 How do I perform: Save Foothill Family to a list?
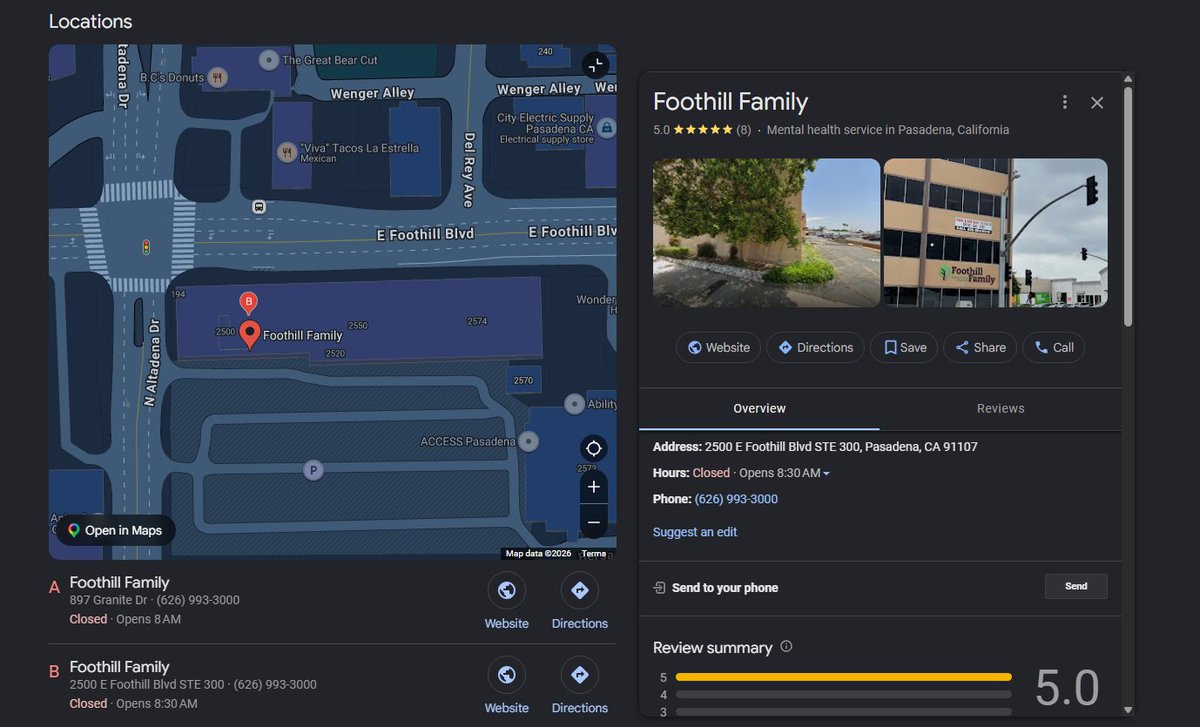(904, 347)
